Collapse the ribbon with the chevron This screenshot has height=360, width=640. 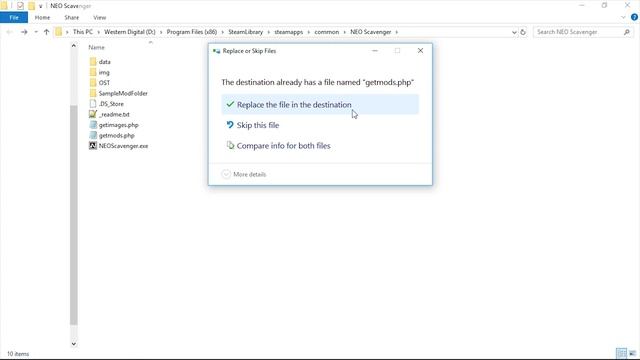623,18
